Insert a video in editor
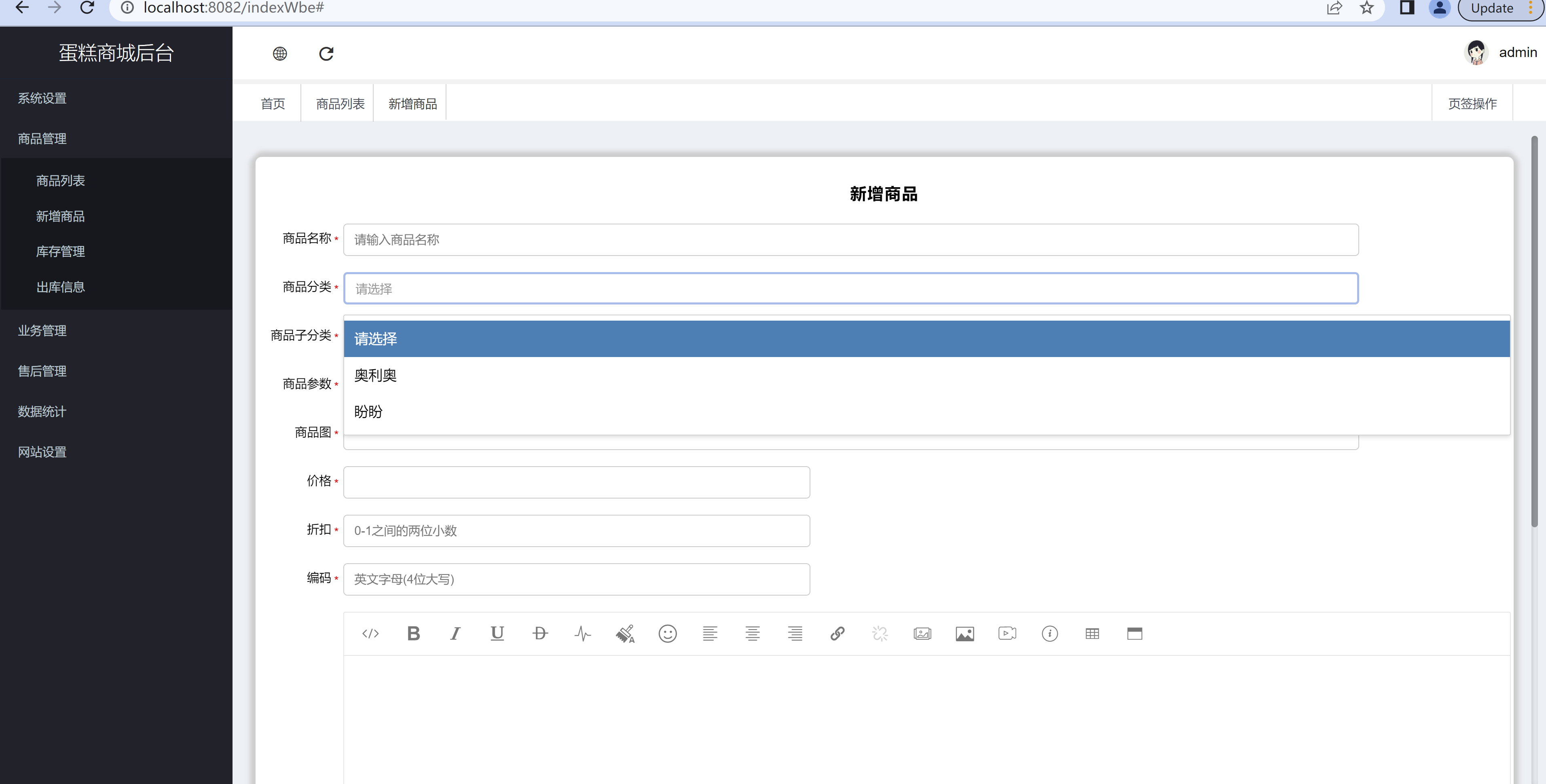The image size is (1546, 784). tap(1007, 634)
